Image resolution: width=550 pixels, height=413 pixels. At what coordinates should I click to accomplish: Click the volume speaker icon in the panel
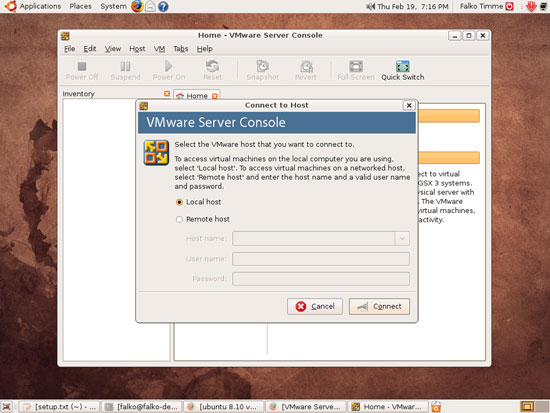pyautogui.click(x=370, y=6)
